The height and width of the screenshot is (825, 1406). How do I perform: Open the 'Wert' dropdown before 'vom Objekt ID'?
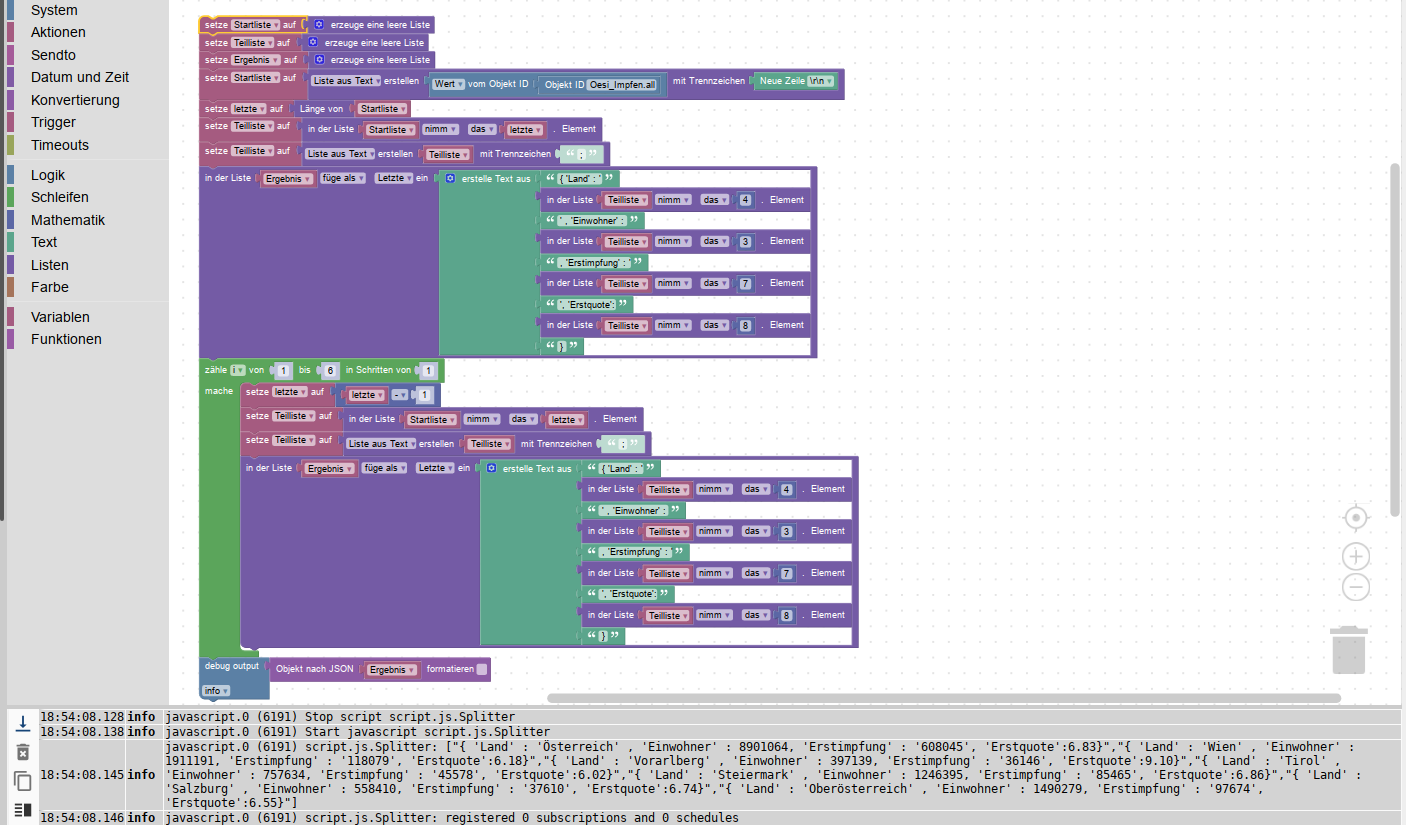[449, 84]
